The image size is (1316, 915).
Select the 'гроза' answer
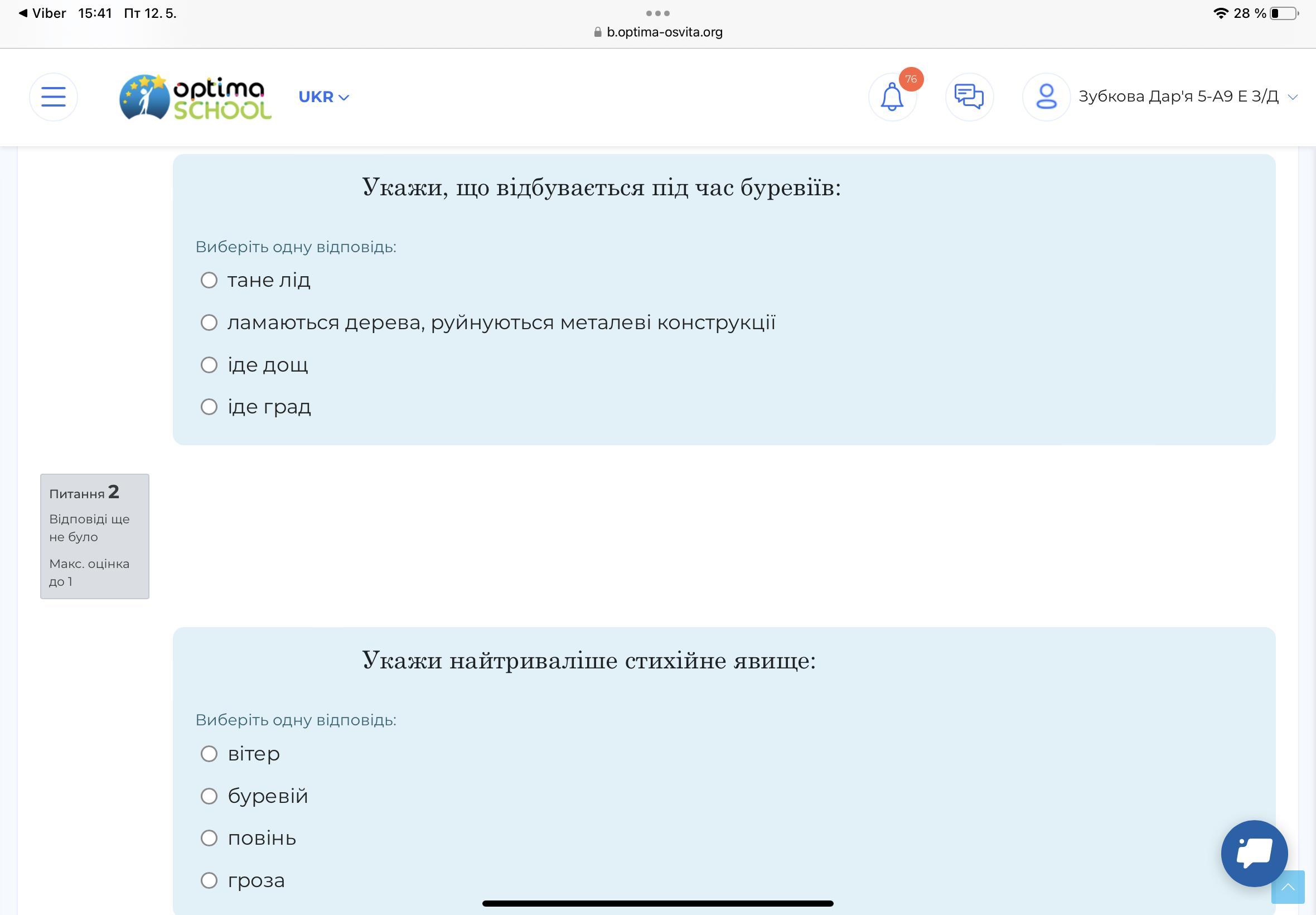(209, 880)
